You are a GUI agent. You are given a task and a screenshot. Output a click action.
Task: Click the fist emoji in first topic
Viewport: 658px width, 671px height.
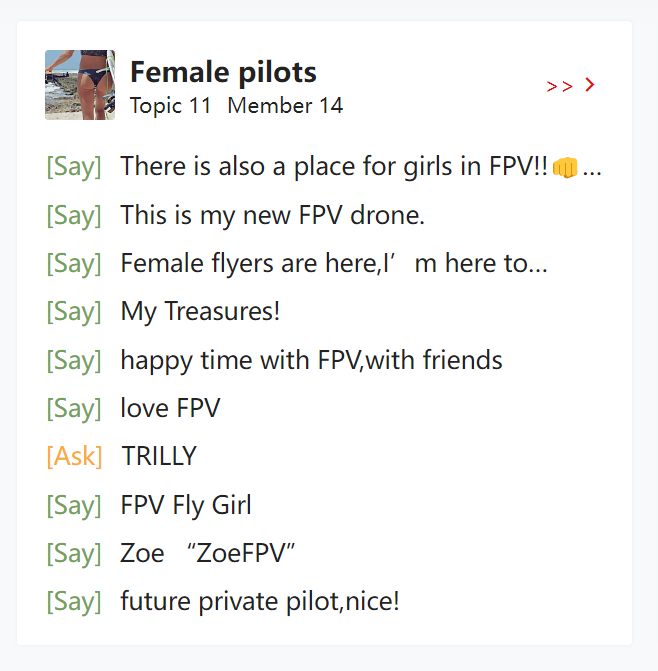pyautogui.click(x=565, y=167)
